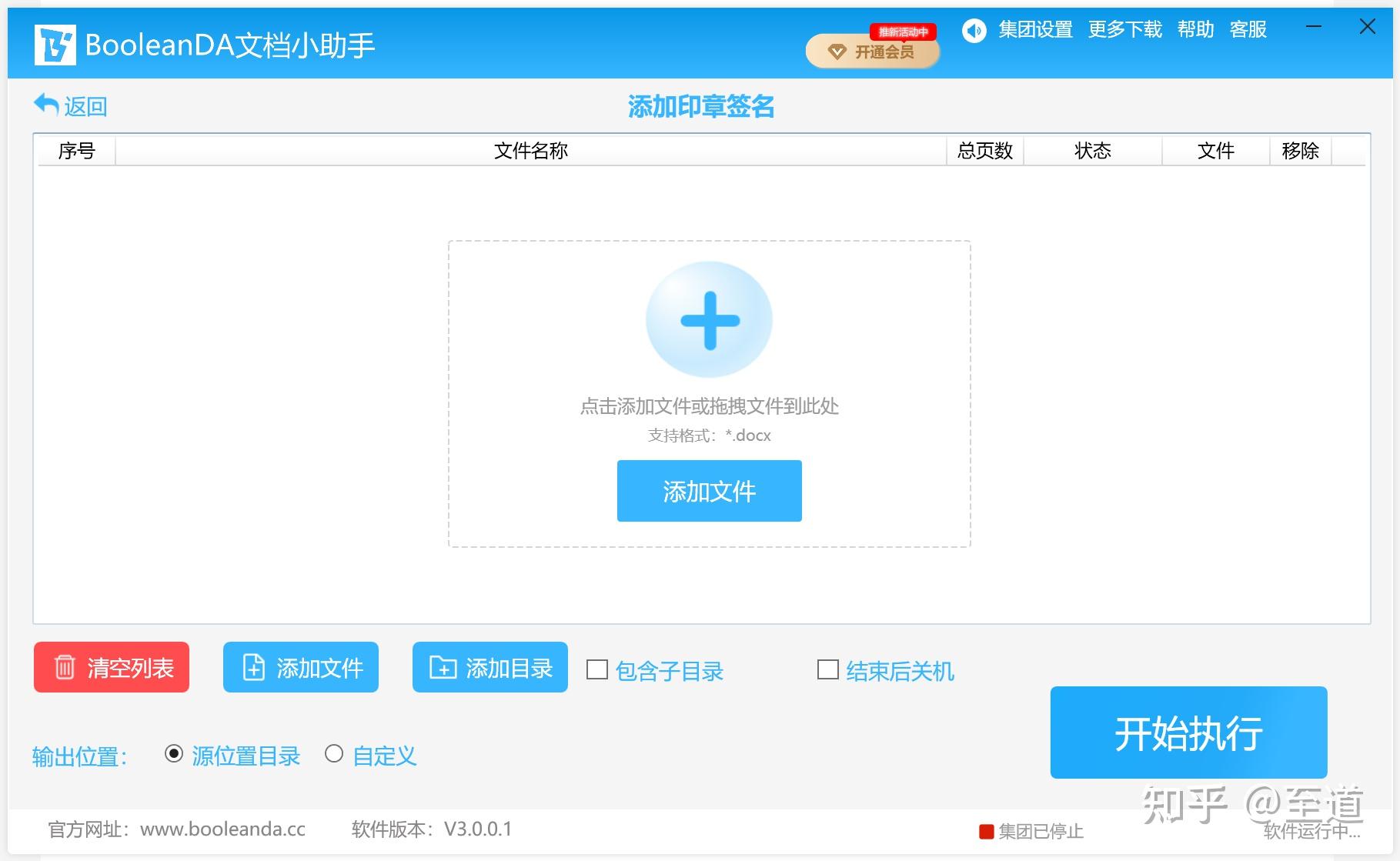The image size is (1400, 861).
Task: Minimize the BooleanDA window
Action: click(x=1314, y=27)
